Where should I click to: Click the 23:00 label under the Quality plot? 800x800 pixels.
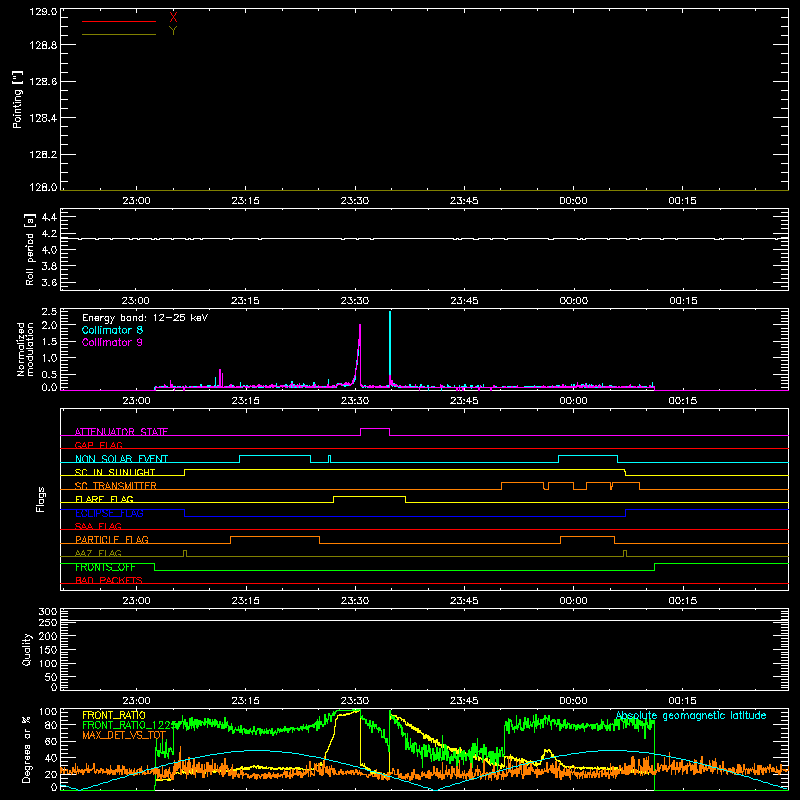pos(136,701)
